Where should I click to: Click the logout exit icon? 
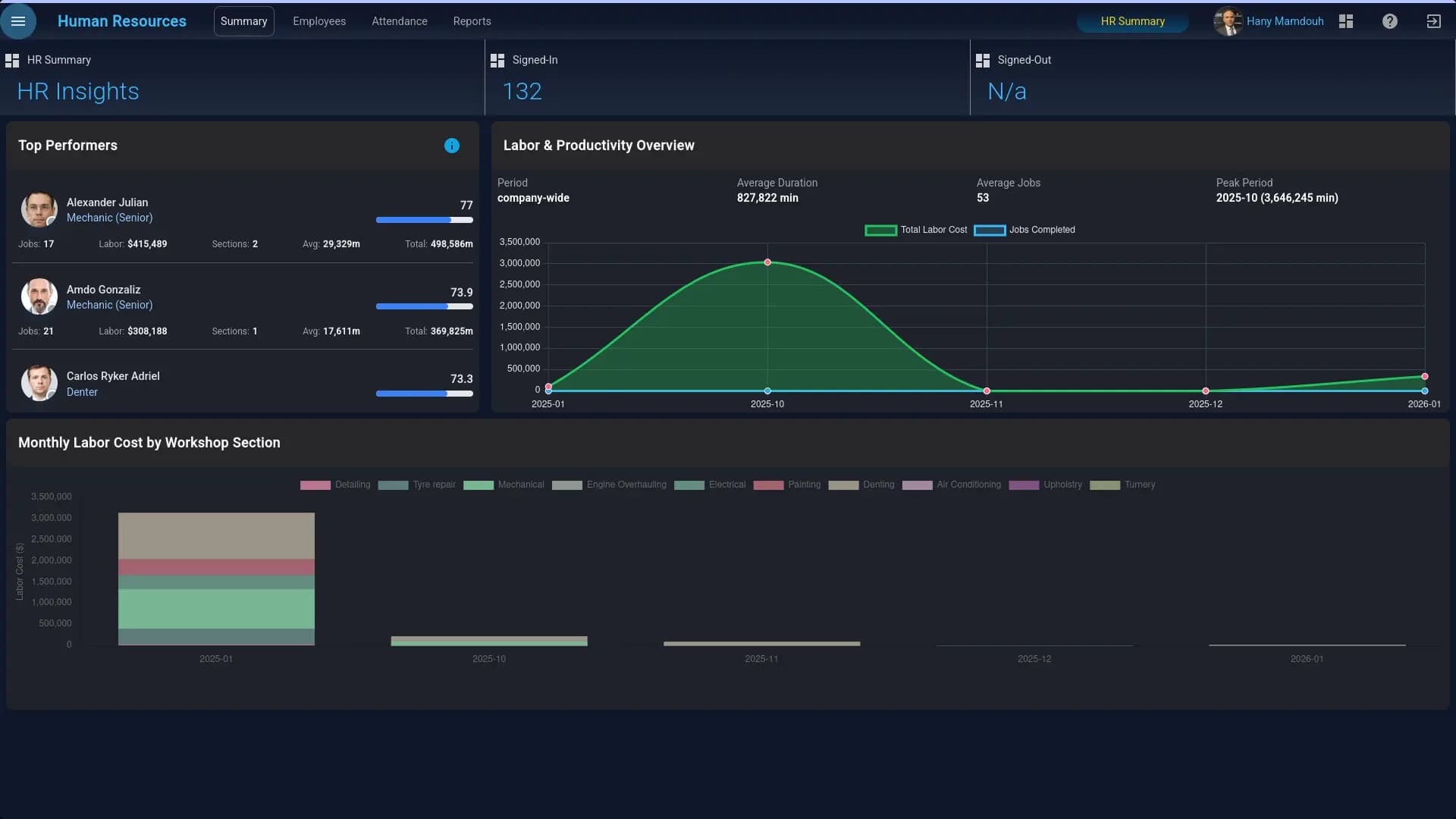[x=1435, y=21]
